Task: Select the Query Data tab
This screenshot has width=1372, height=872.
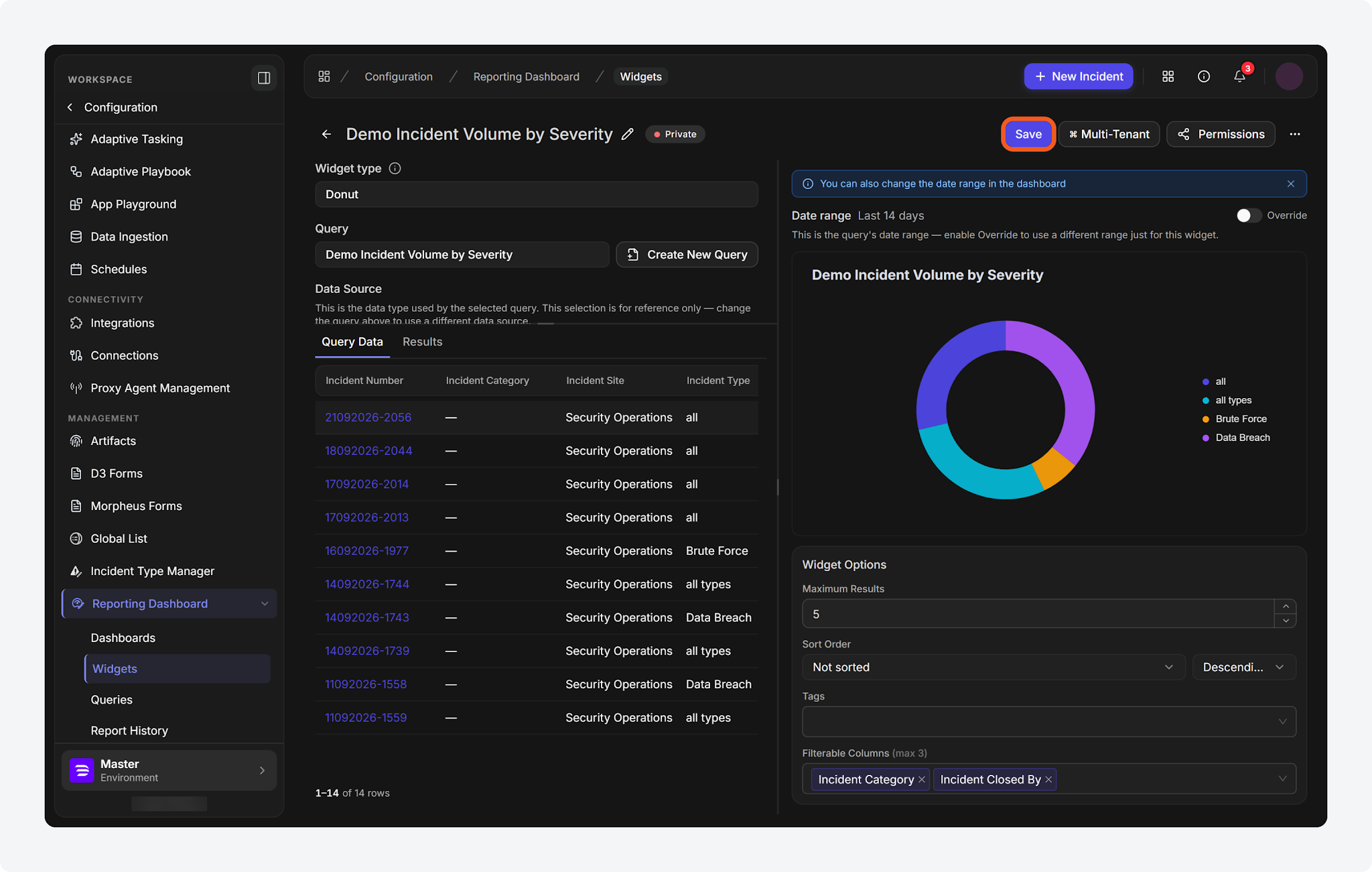Action: pos(352,342)
